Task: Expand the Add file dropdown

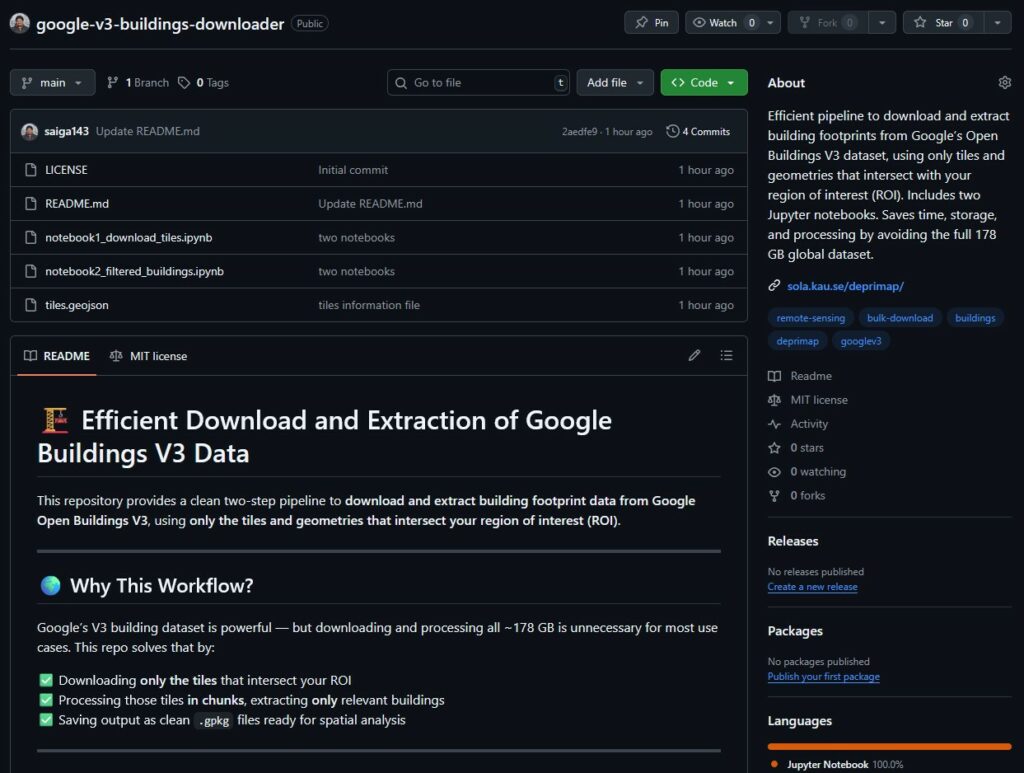Action: click(x=615, y=83)
